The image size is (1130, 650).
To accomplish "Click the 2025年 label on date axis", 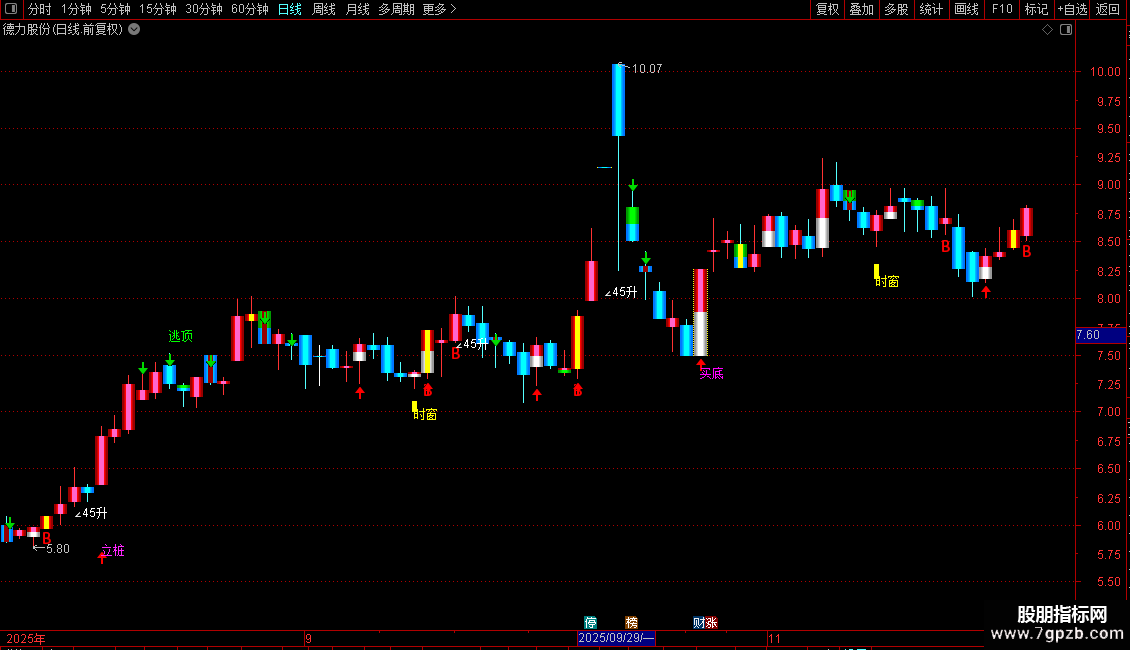I will tap(26, 638).
